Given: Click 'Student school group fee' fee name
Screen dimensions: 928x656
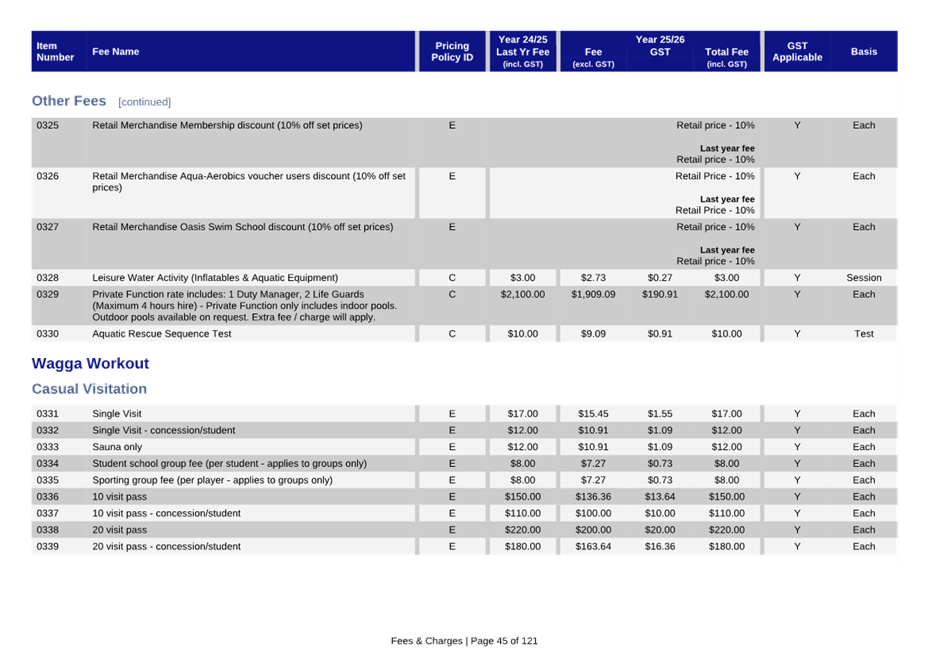Looking at the screenshot, I should coord(229,464).
